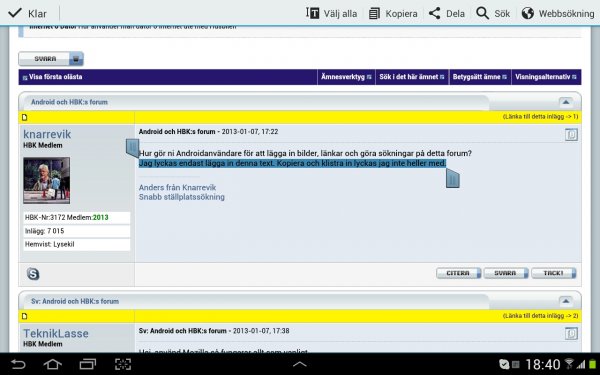Image resolution: width=600 pixels, height=375 pixels.
Task: Tap the Android back button
Action: point(18,364)
